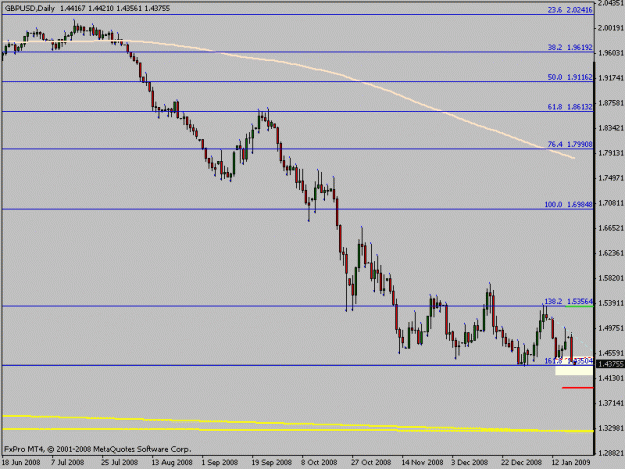Click the 1 Sep 2008 date label
Viewport: 625px width, 469px height.
pos(220,462)
